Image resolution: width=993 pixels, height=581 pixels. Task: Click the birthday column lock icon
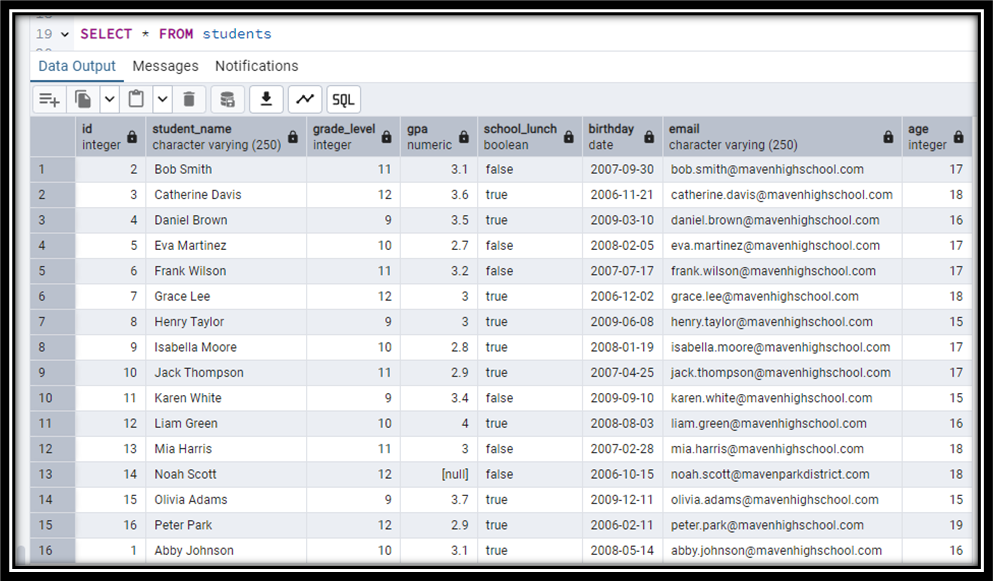pos(649,137)
